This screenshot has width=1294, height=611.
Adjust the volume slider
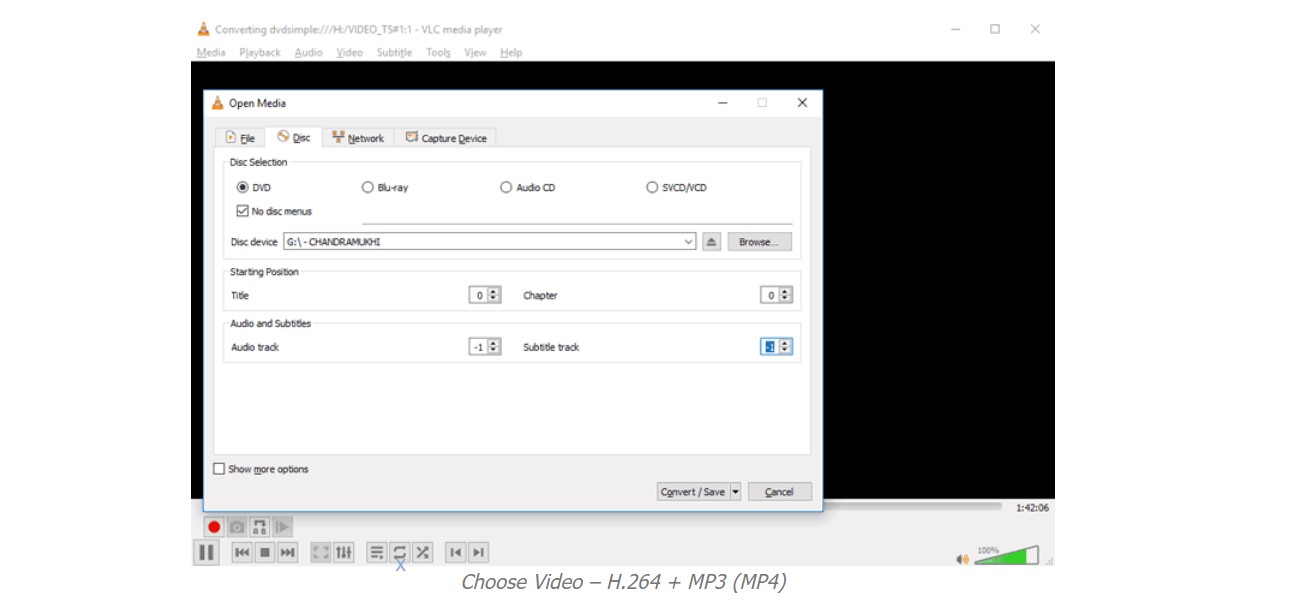[x=1007, y=555]
